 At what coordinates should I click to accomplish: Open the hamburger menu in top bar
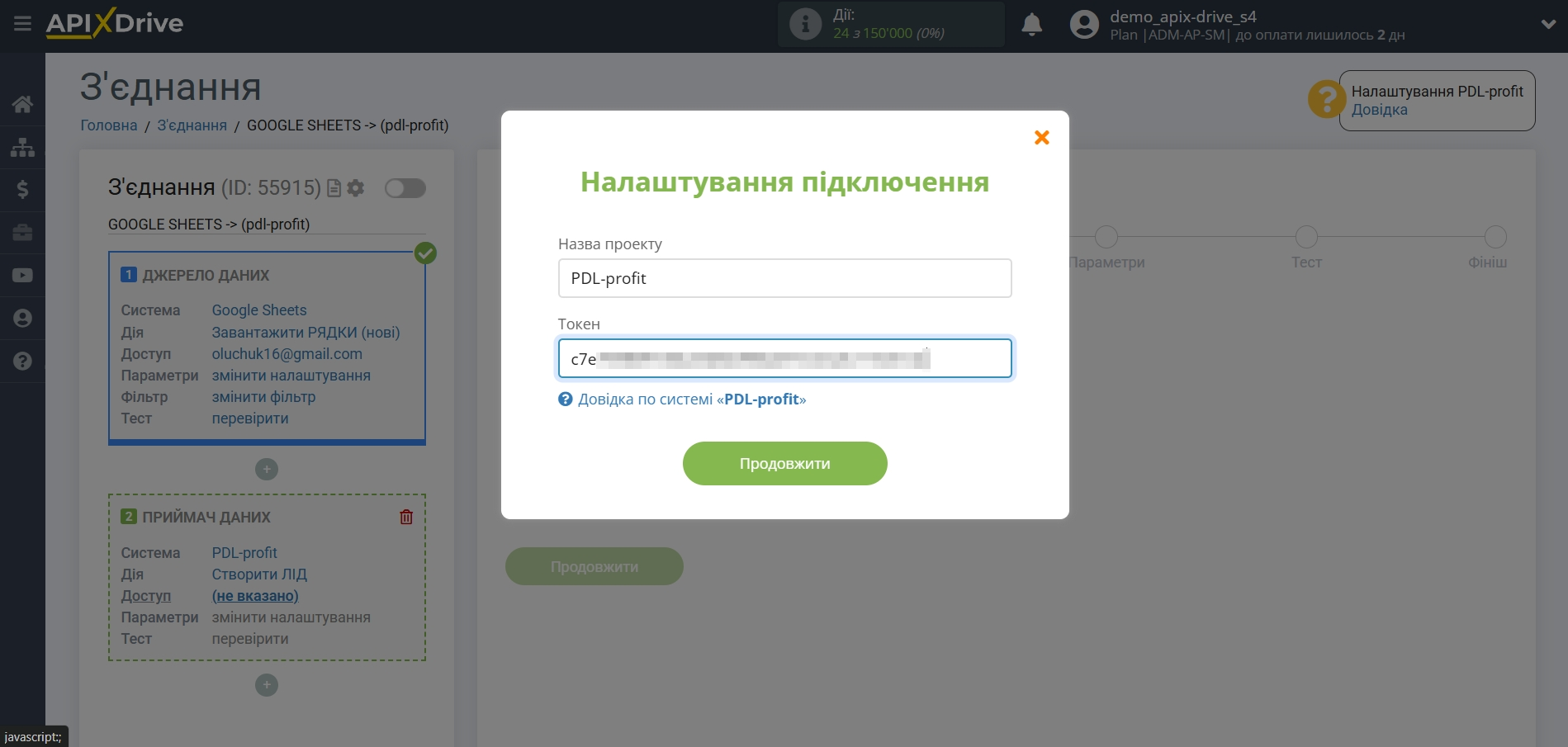tap(22, 24)
